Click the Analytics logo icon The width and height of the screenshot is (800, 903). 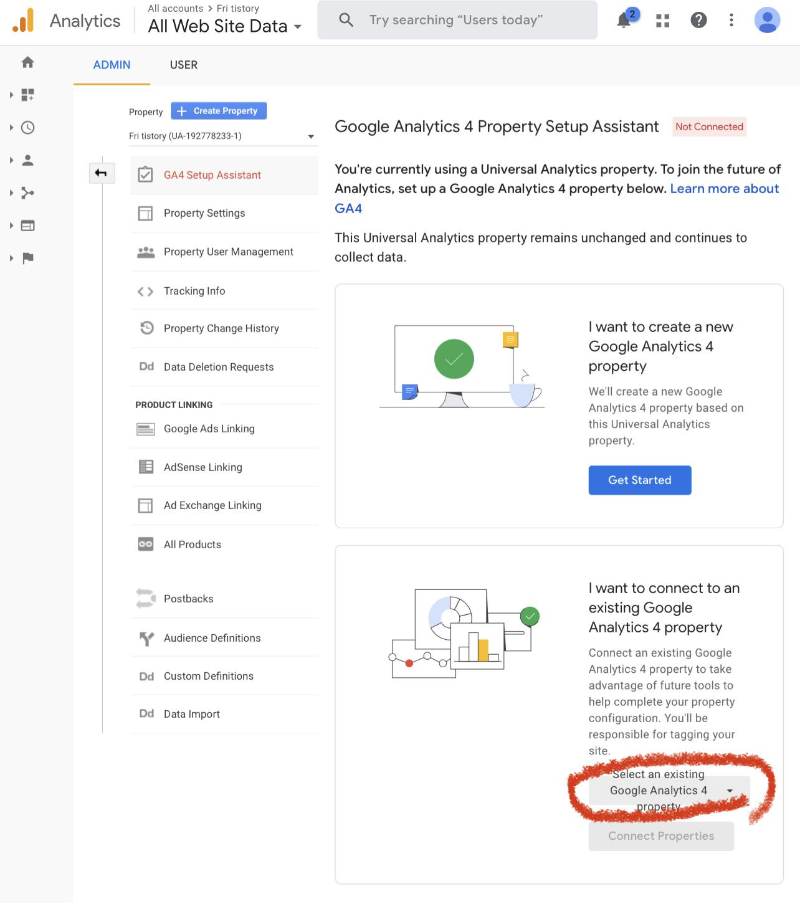[24, 20]
